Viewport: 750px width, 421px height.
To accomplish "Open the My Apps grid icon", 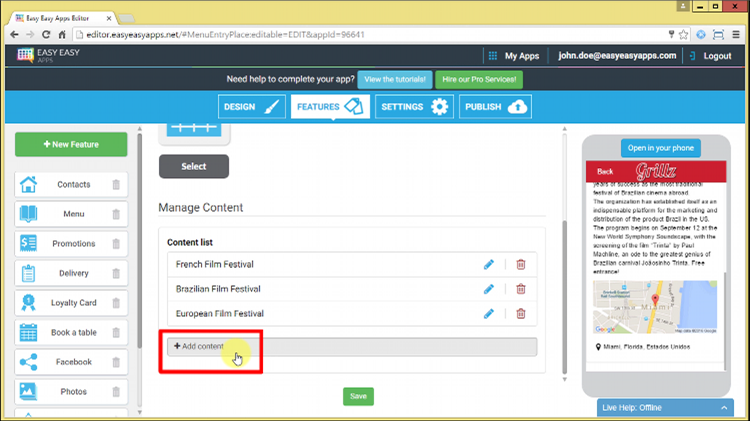I will tap(492, 56).
